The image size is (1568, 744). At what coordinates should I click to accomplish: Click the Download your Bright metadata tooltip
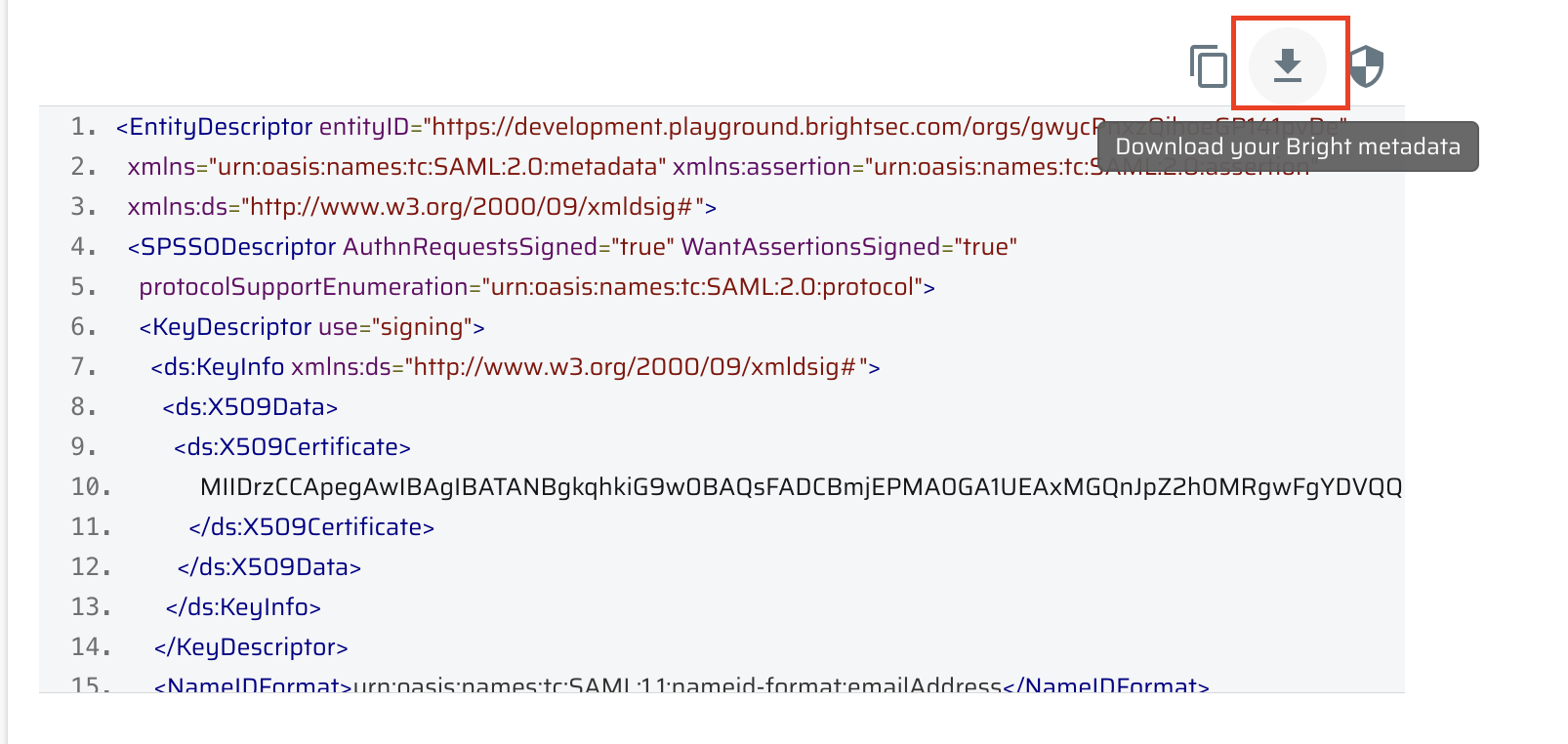[x=1288, y=146]
